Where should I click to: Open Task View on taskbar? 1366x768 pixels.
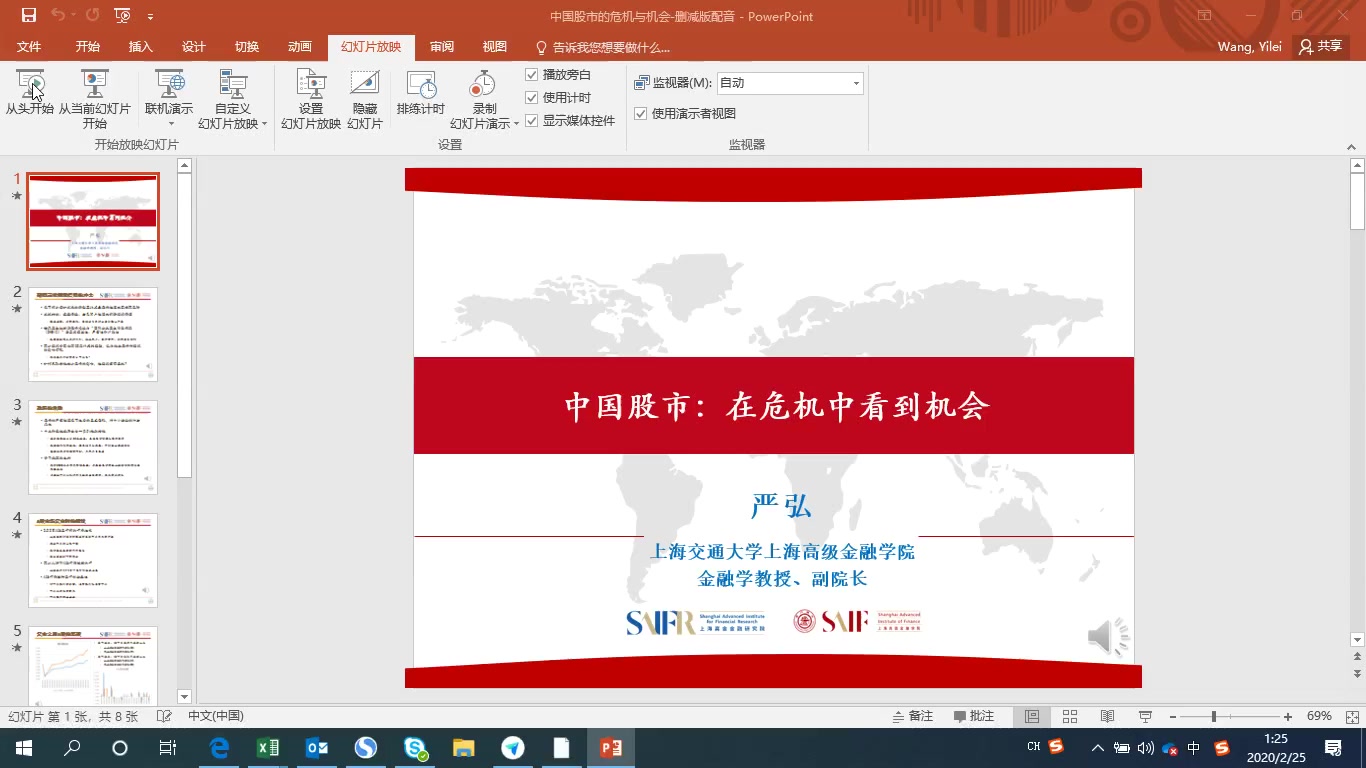coord(168,748)
